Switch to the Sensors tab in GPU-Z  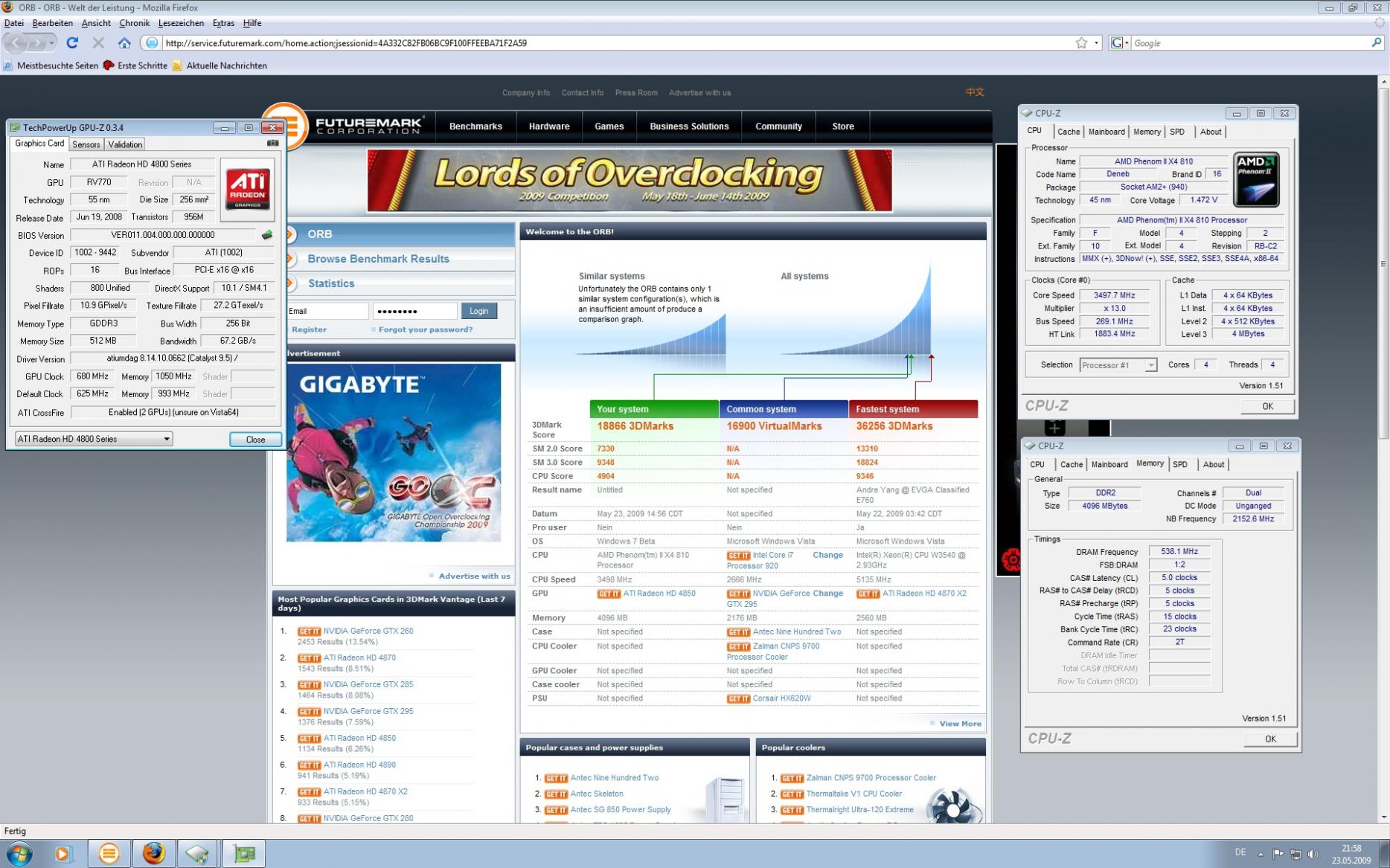(86, 144)
